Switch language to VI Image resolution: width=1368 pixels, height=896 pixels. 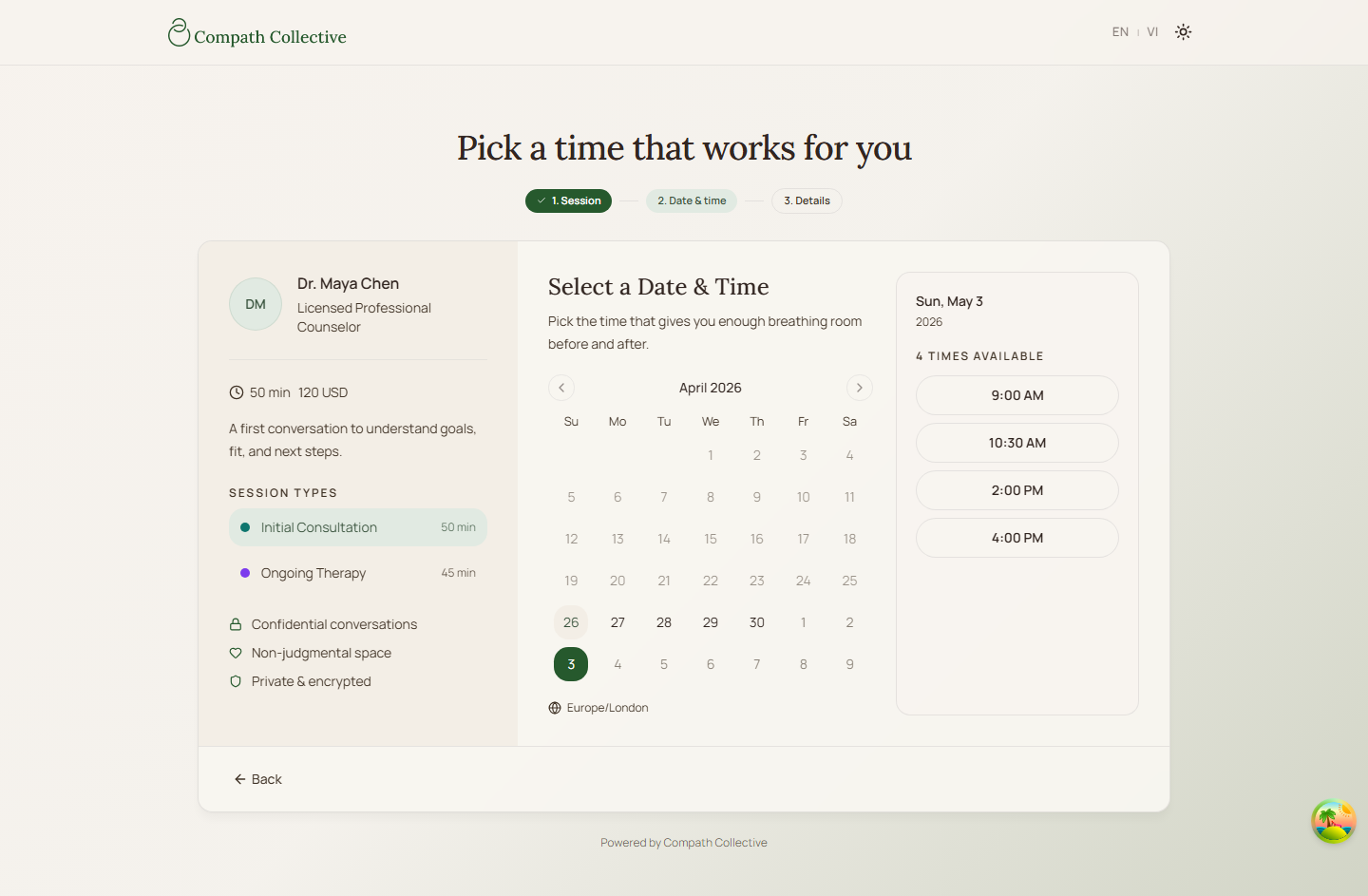pos(1152,32)
